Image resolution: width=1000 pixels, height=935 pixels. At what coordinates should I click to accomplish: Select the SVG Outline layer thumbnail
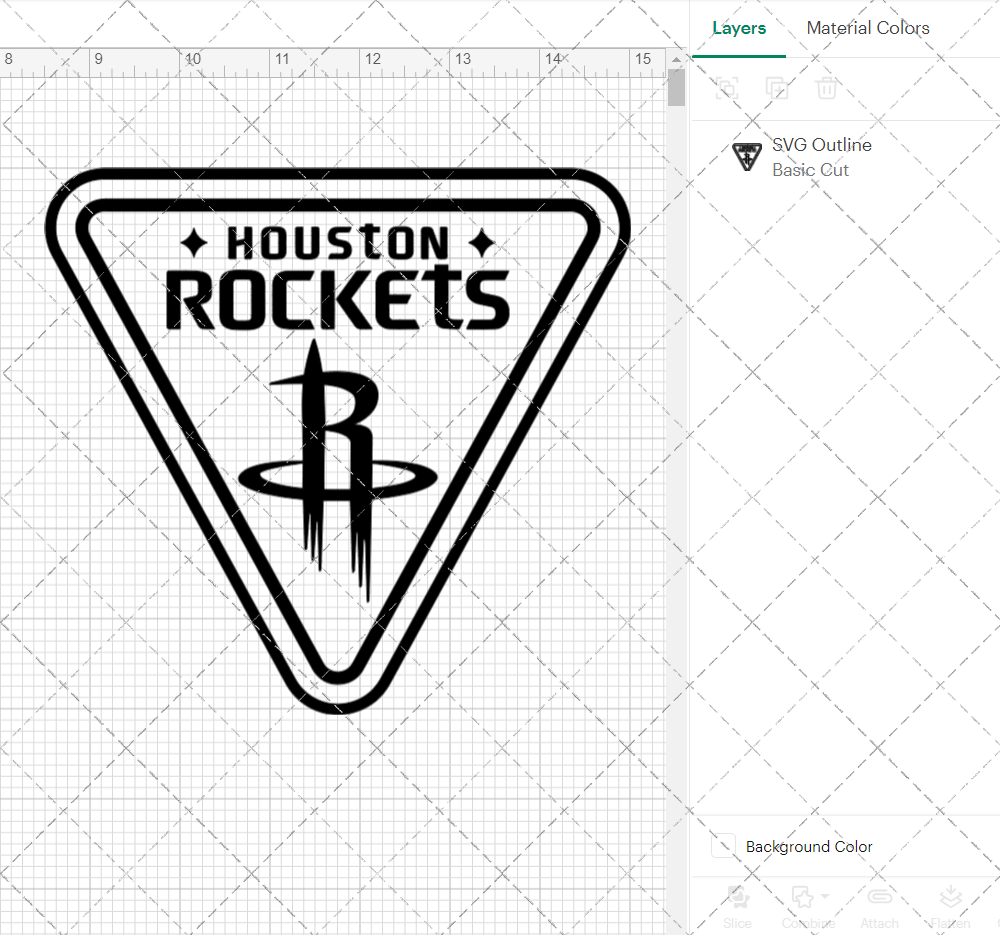point(746,157)
